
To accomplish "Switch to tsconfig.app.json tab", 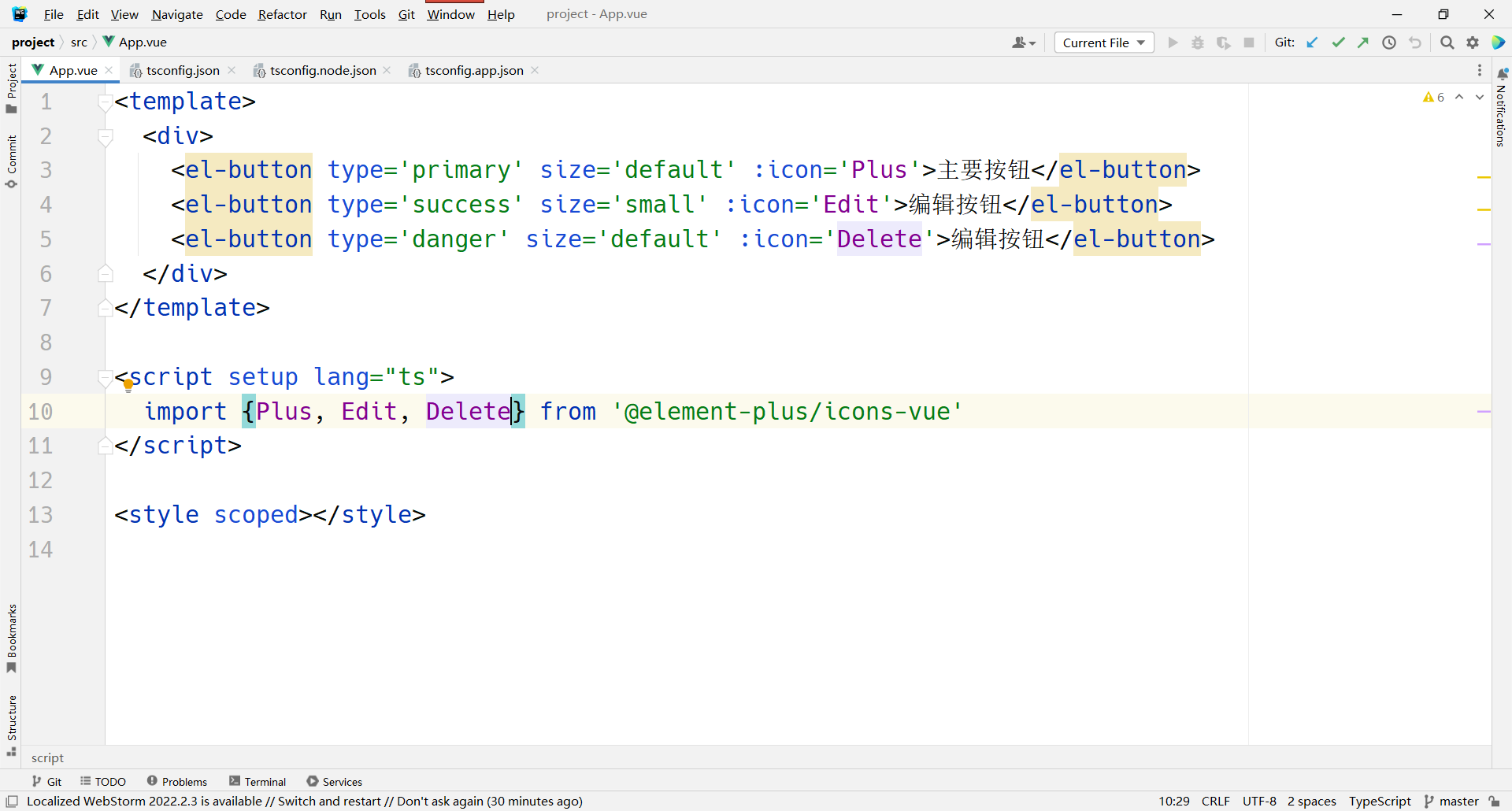I will click(474, 70).
